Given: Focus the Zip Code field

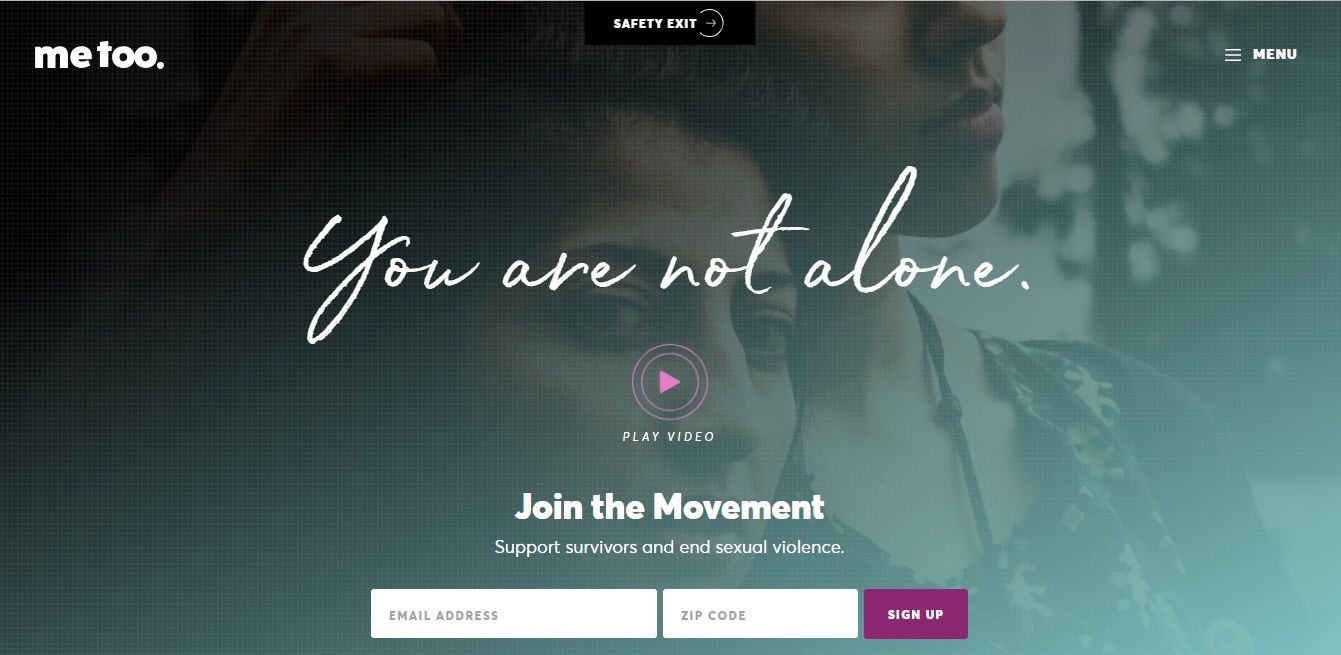Looking at the screenshot, I should coord(760,614).
